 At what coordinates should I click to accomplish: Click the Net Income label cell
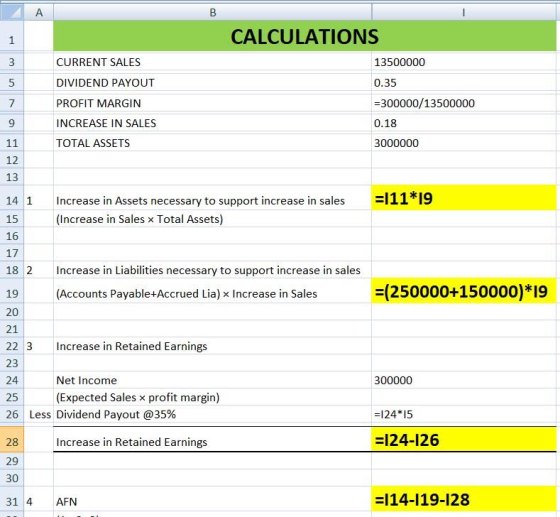[x=212, y=380]
